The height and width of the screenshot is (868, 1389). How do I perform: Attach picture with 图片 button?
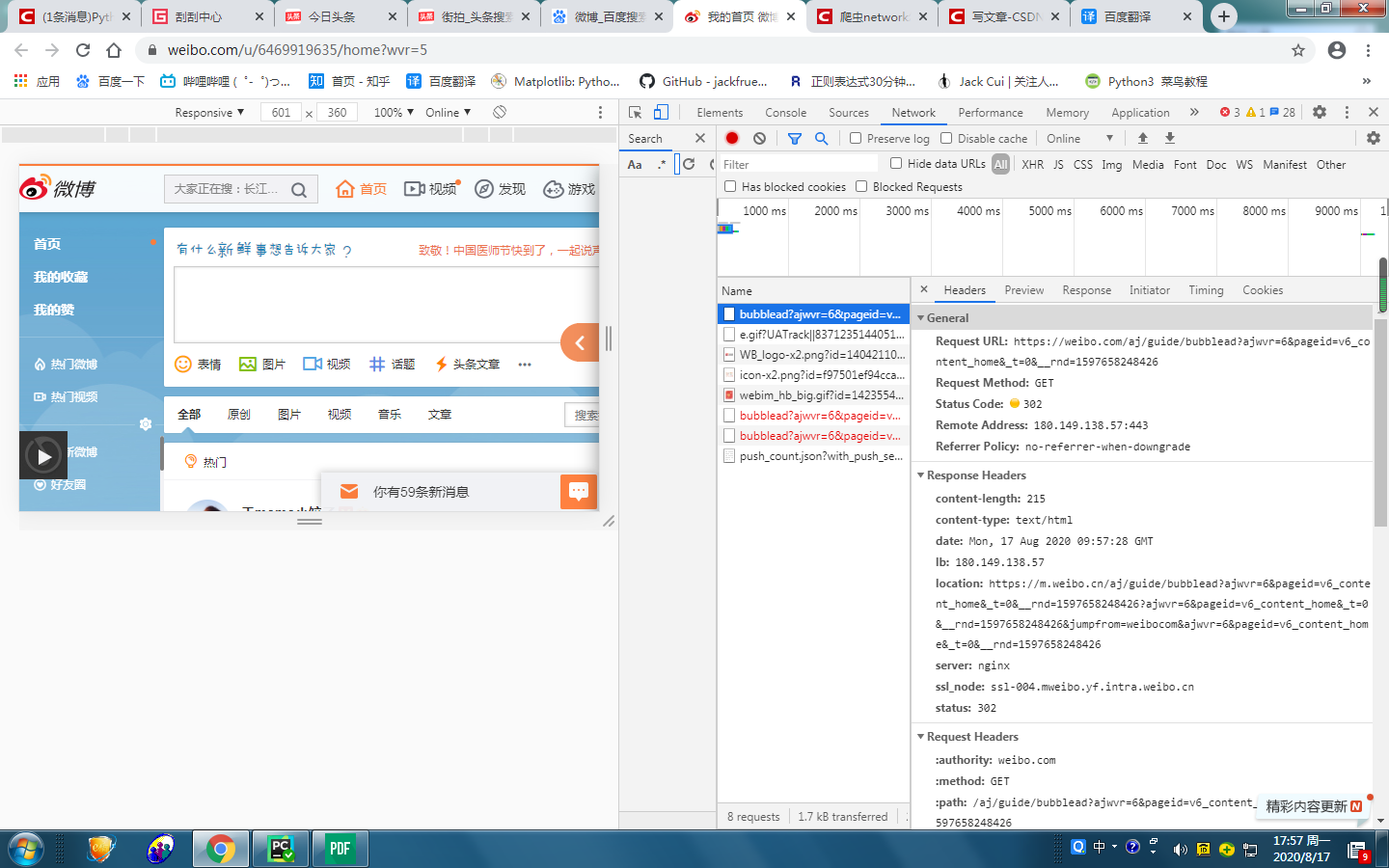[262, 364]
